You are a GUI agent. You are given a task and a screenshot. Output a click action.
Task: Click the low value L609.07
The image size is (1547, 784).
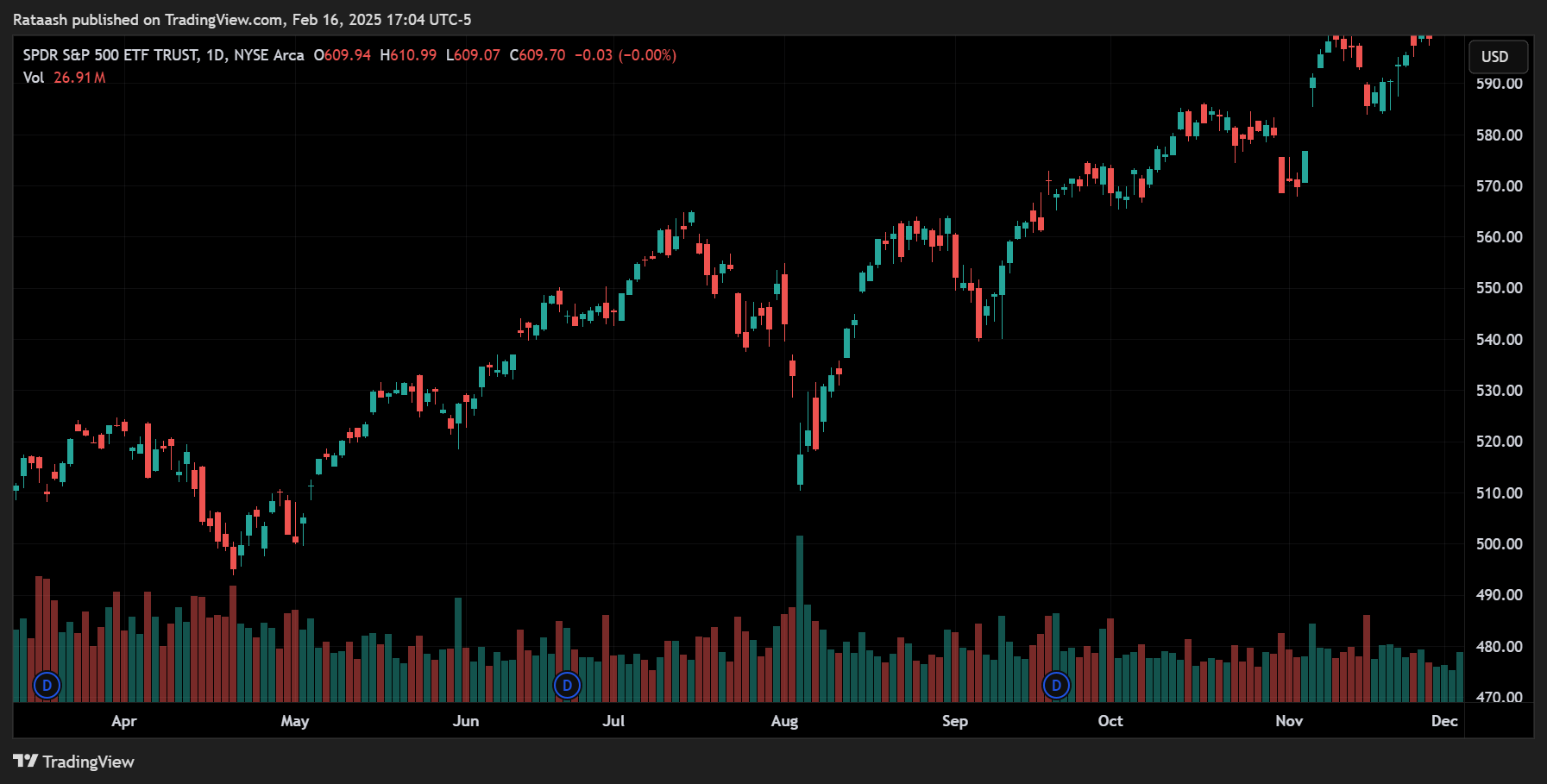coord(473,55)
